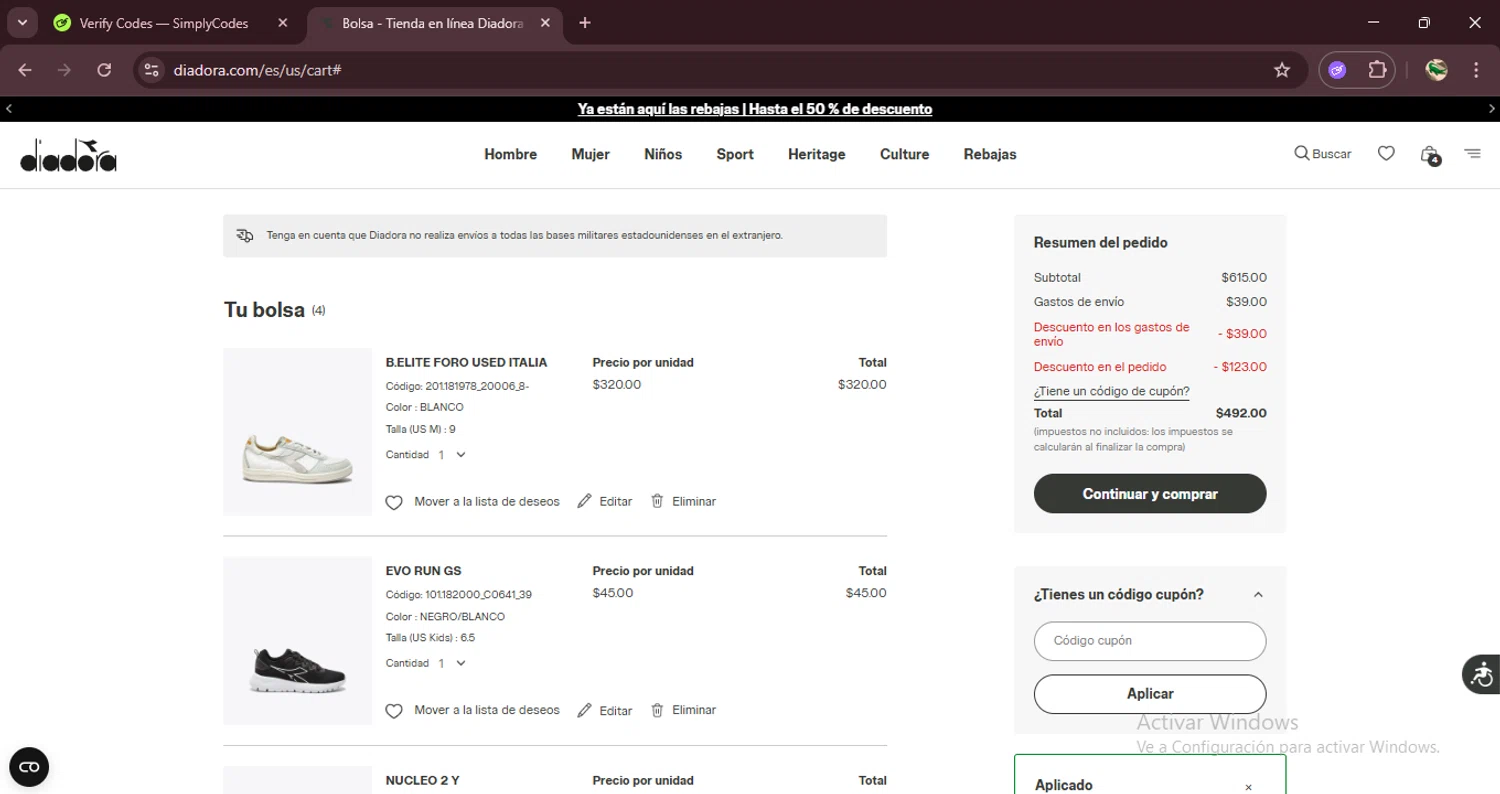Bookmark this page with star icon
1500x794 pixels.
pos(1282,70)
